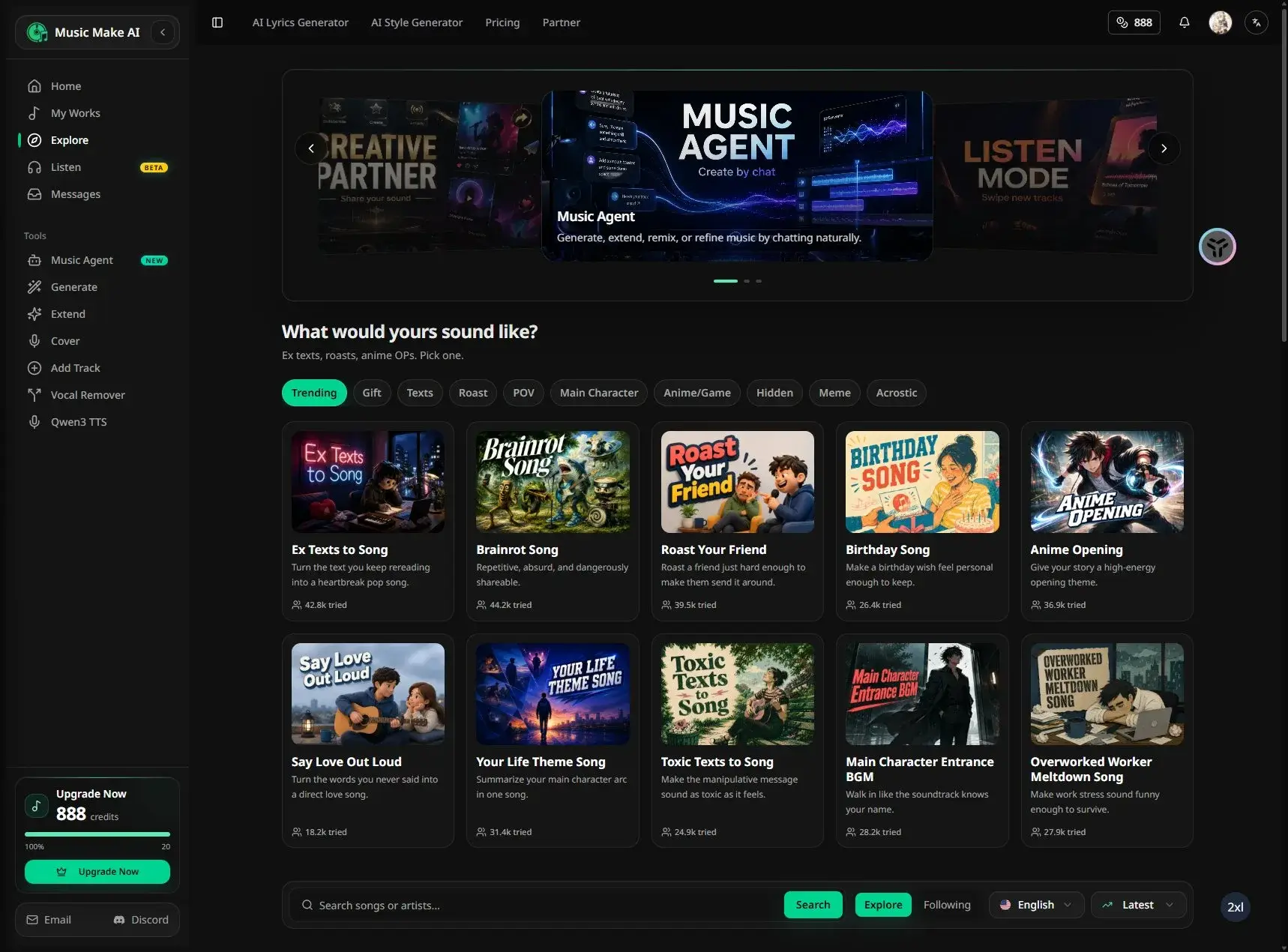Open the Vocal Remover tool
Screen dimensions: 1288x952
(97, 395)
